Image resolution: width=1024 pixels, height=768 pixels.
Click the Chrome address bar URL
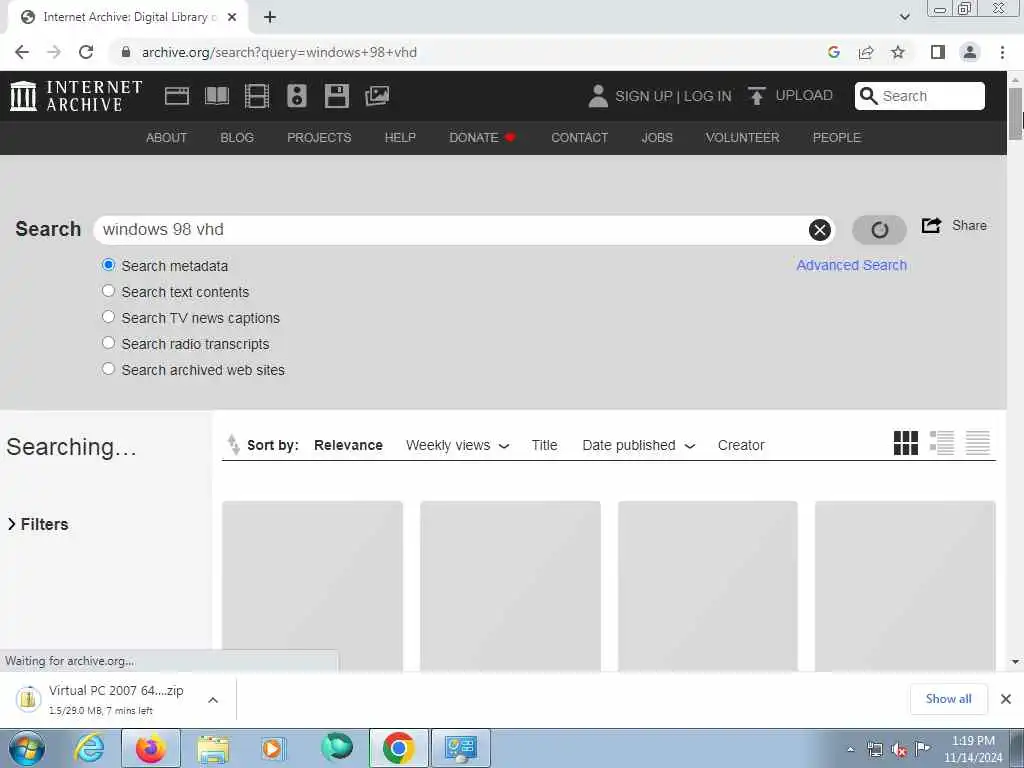tap(280, 52)
